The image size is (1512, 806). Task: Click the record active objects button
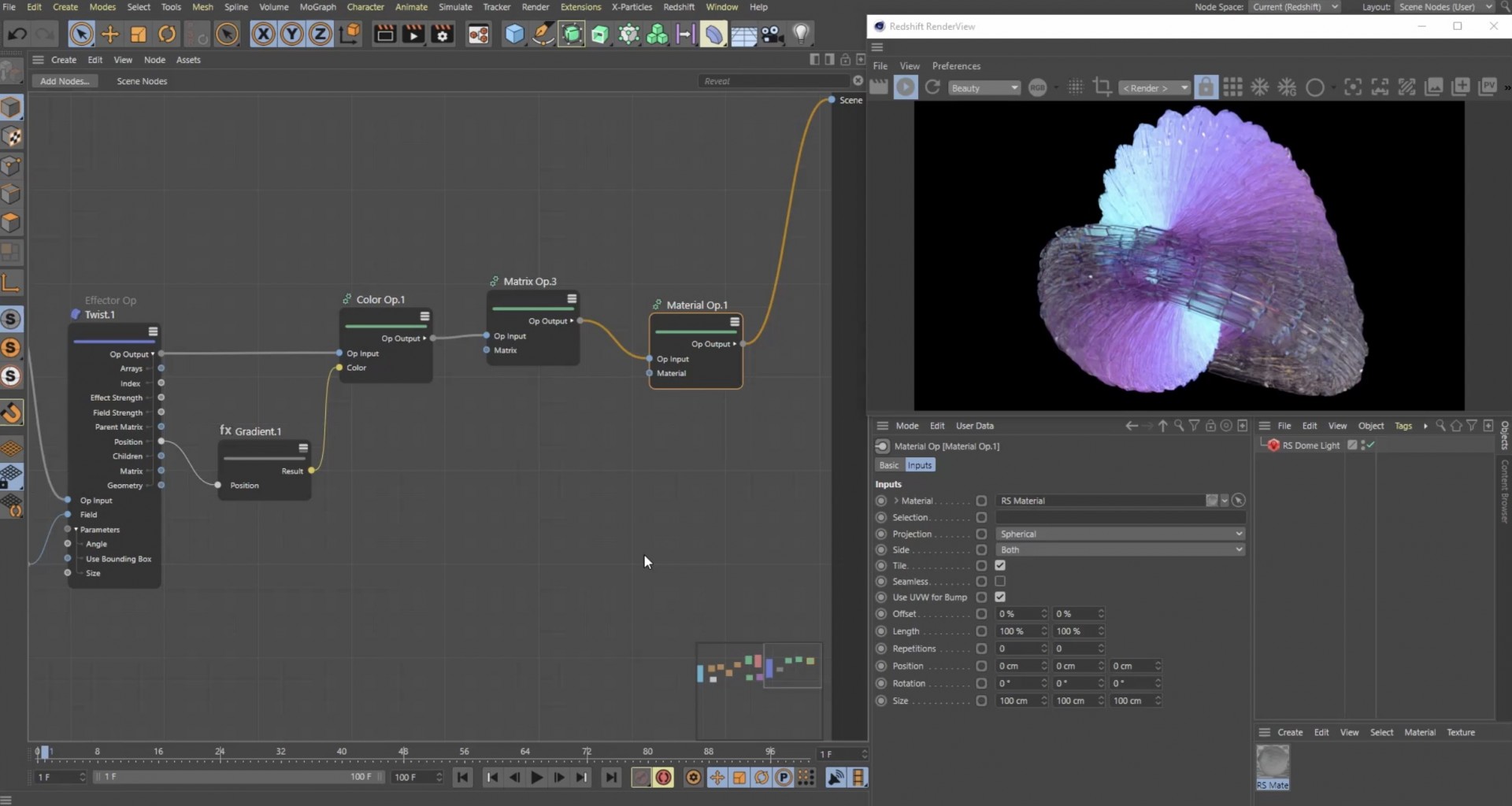664,778
